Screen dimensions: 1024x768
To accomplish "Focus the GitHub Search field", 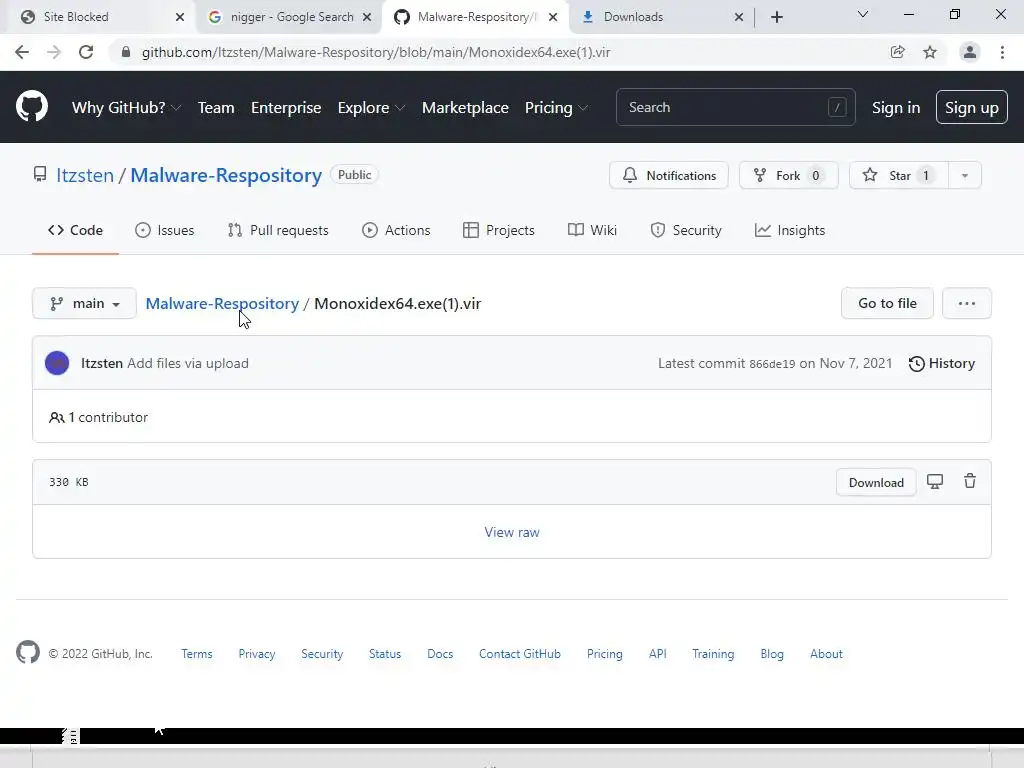I will pyautogui.click(x=735, y=107).
